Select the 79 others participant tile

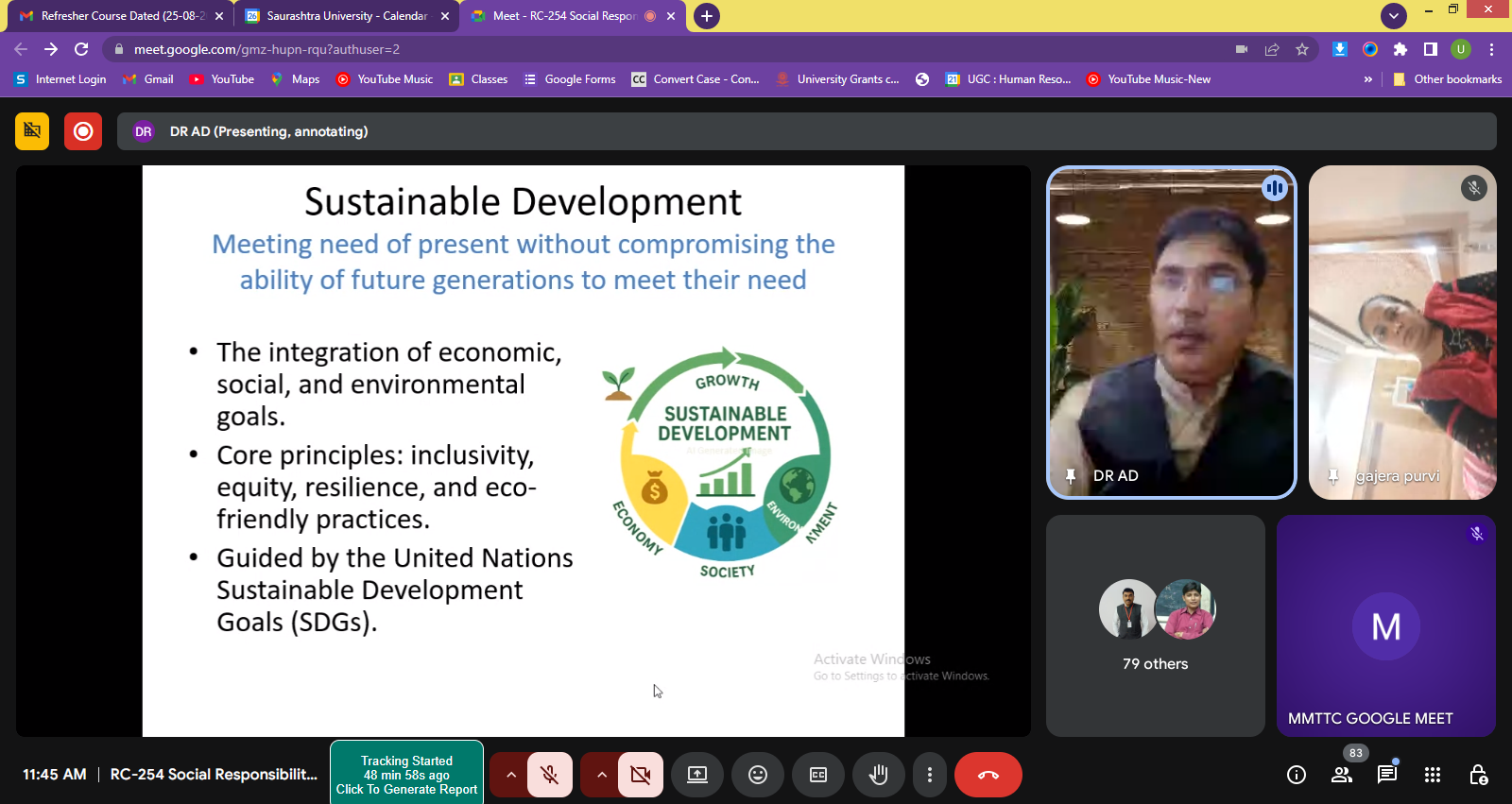point(1155,625)
